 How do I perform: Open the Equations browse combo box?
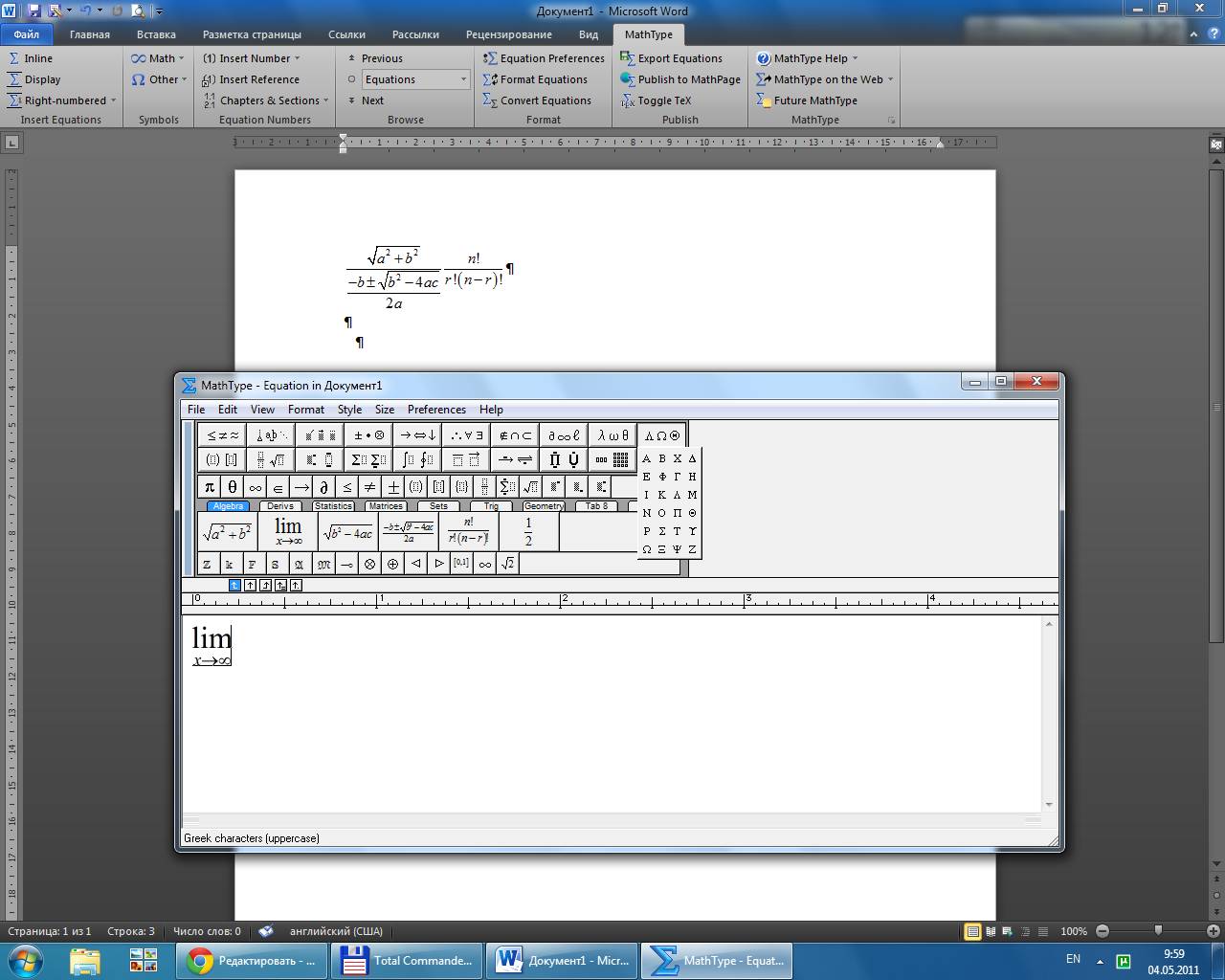click(x=415, y=79)
